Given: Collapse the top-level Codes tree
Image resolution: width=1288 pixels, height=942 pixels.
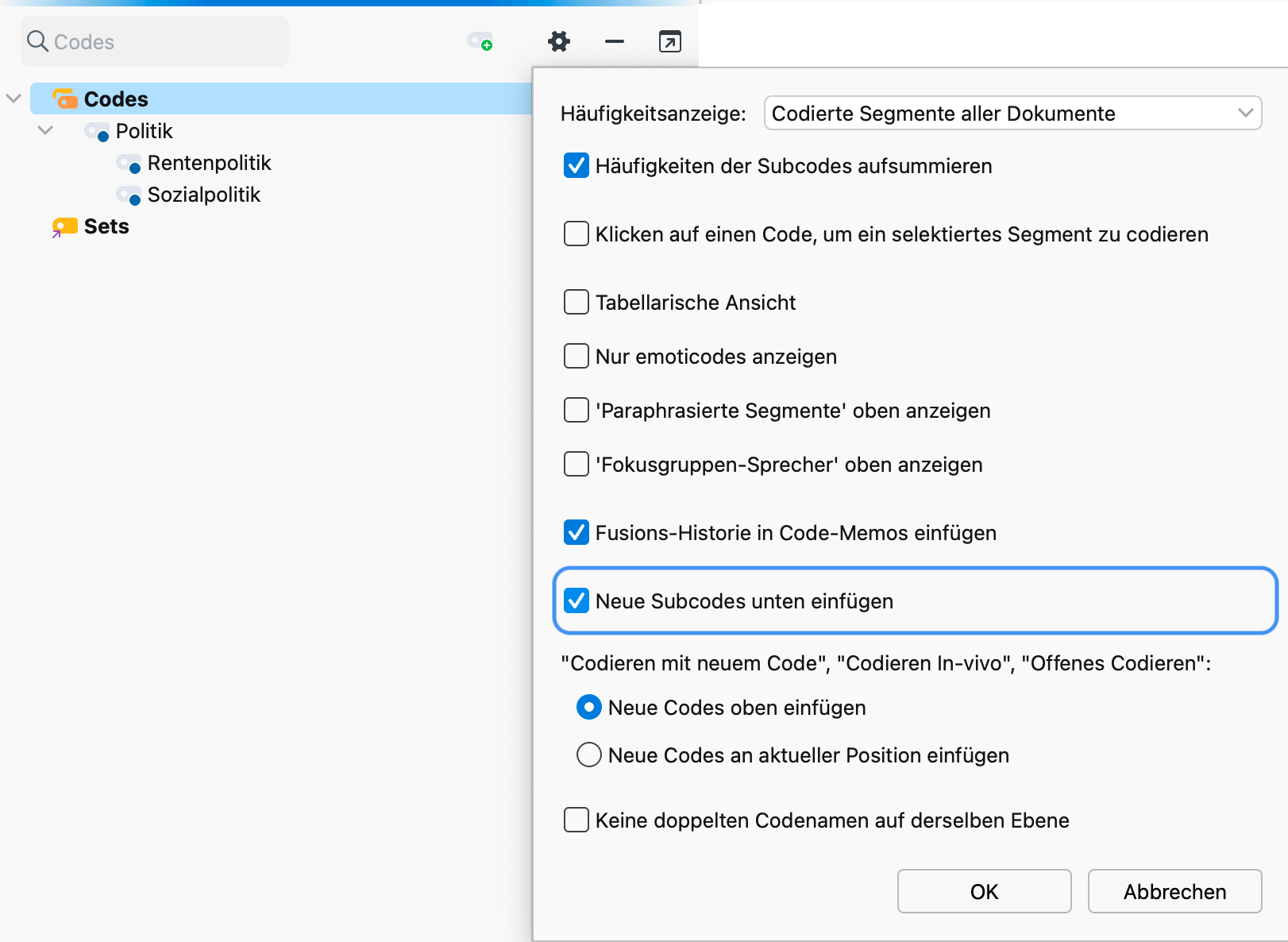Looking at the screenshot, I should [13, 98].
